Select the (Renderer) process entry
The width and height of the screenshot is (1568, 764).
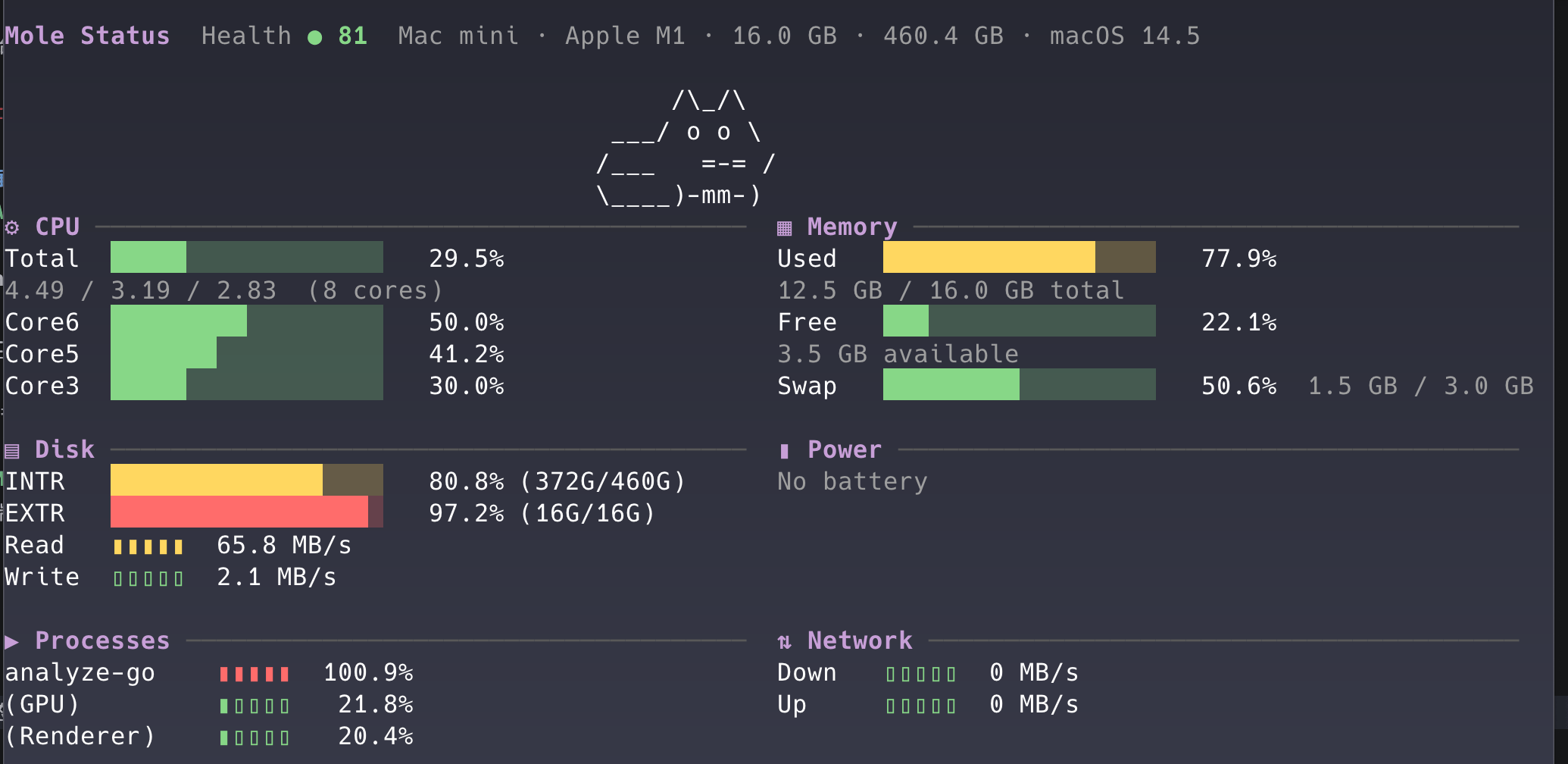[x=80, y=736]
